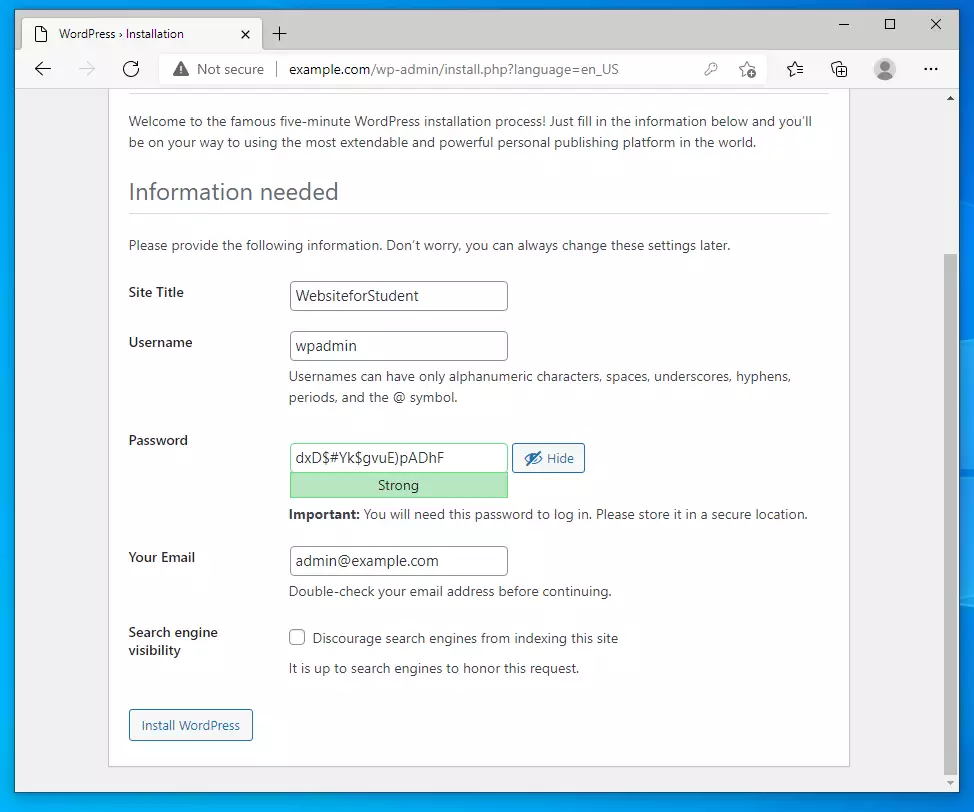Screen dimensions: 974x812
Task: Open a new browser tab
Action: (280, 34)
